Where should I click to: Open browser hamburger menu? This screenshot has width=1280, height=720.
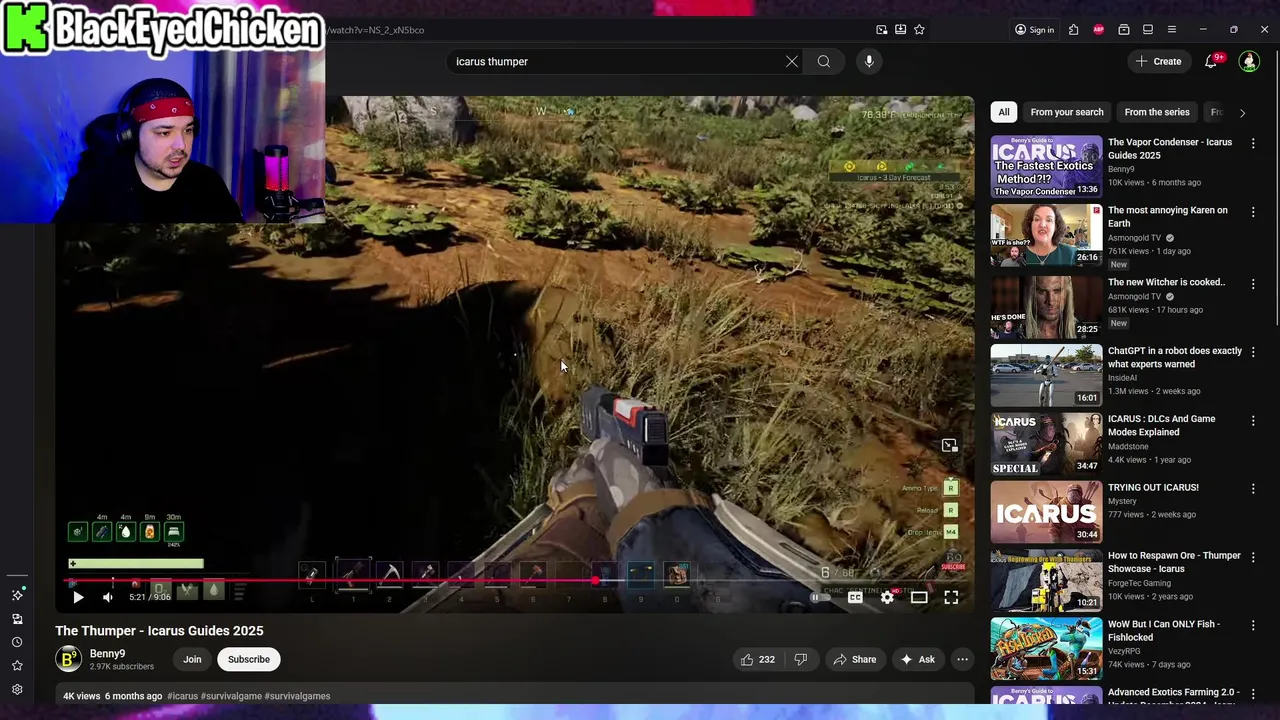(x=1172, y=30)
